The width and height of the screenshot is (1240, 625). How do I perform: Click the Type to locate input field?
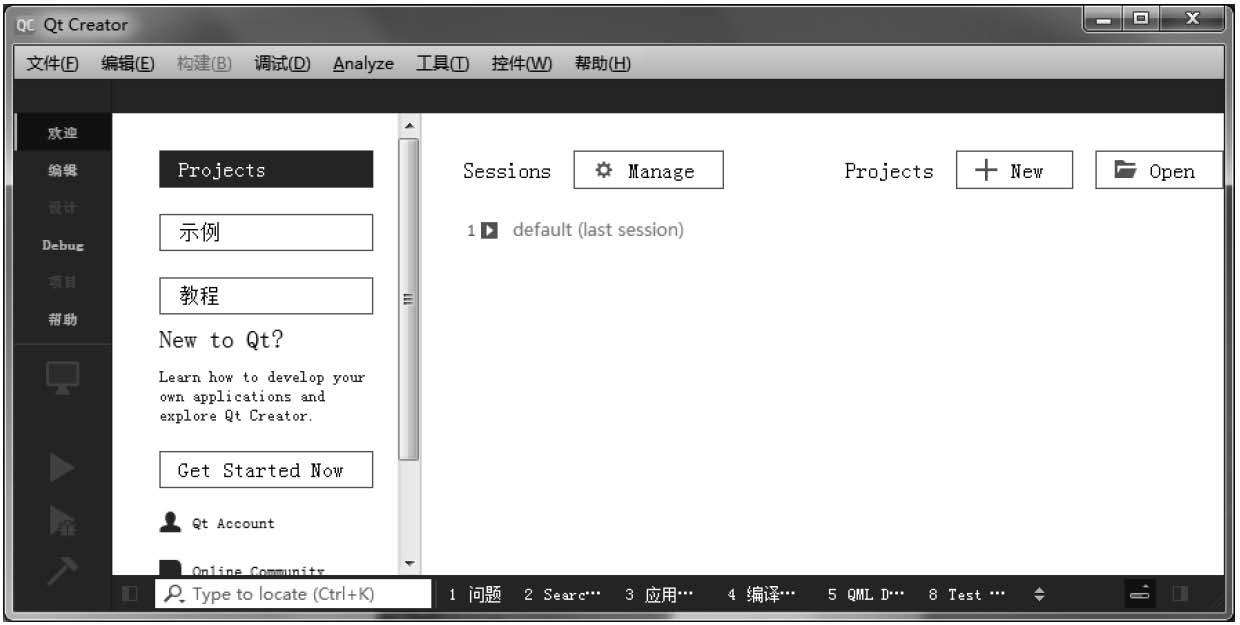pos(294,594)
